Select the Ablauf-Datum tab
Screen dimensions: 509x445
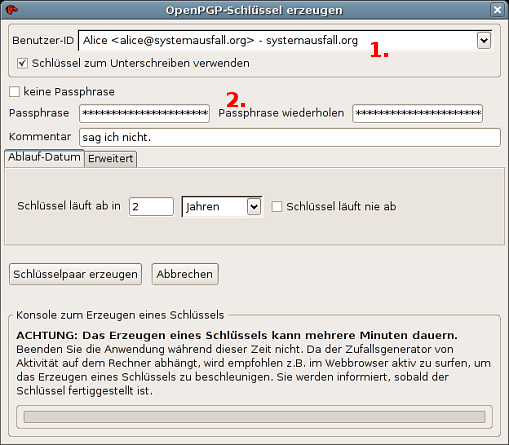pos(44,157)
